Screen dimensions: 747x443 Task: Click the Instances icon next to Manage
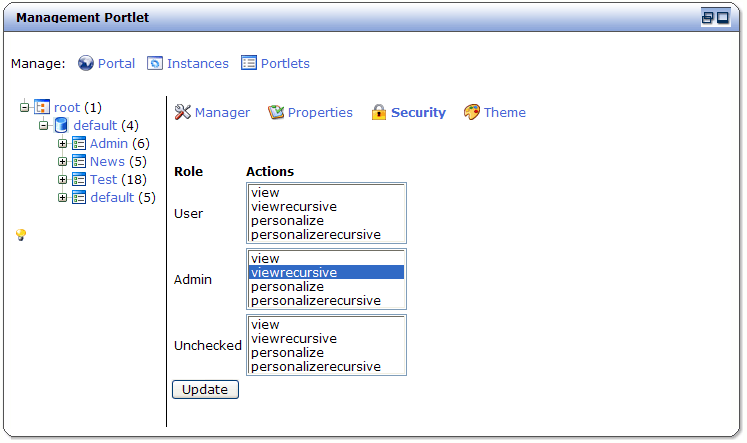pos(154,63)
